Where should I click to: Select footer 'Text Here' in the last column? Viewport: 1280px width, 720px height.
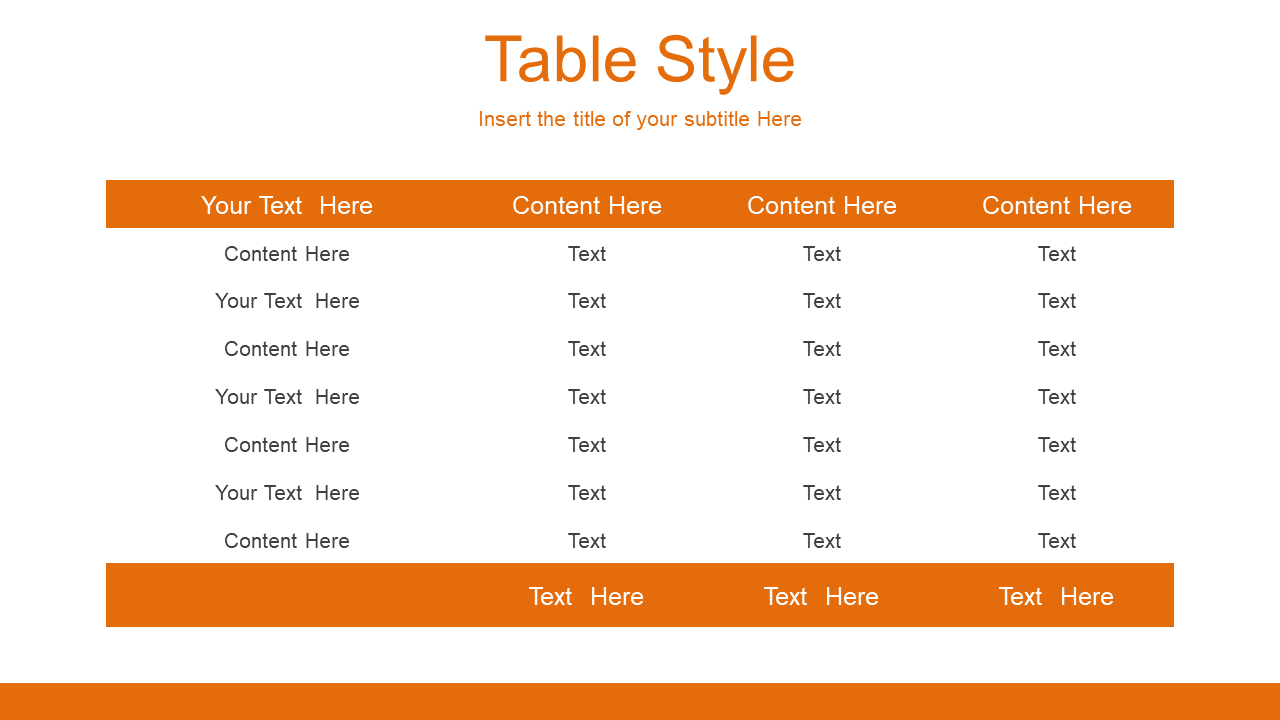[x=1057, y=597]
